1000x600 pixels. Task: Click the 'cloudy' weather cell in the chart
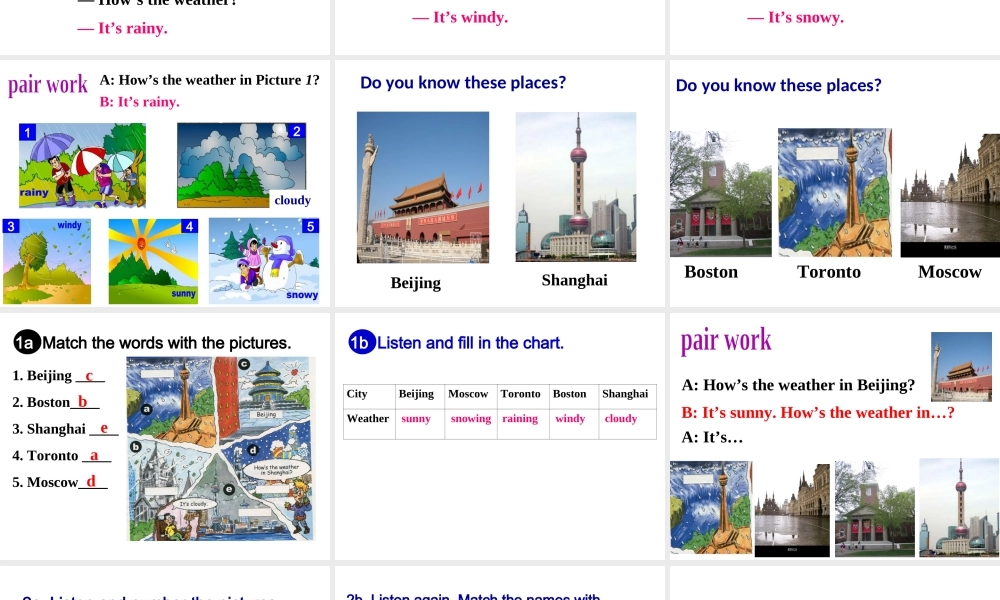628,424
